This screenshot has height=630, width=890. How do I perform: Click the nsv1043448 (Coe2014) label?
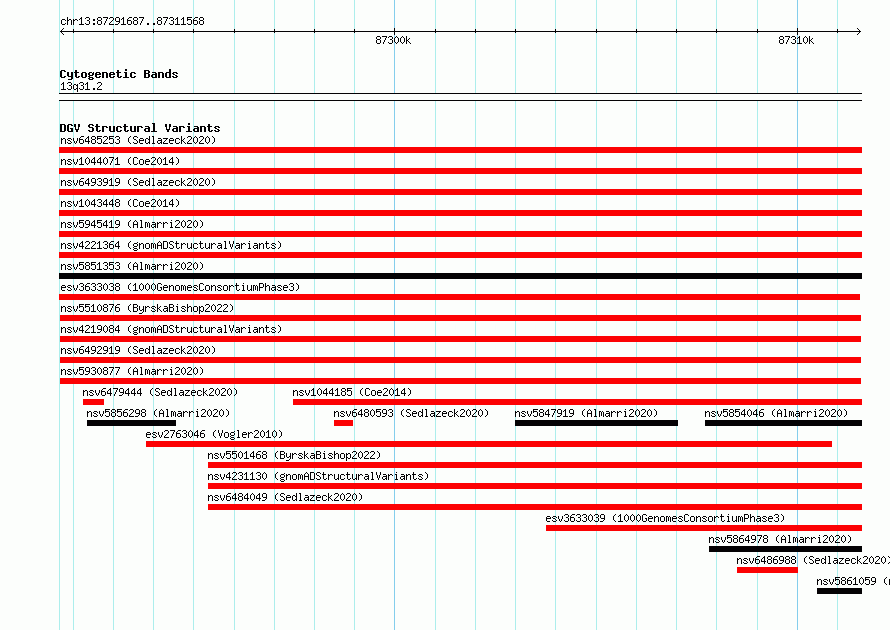pyautogui.click(x=120, y=203)
